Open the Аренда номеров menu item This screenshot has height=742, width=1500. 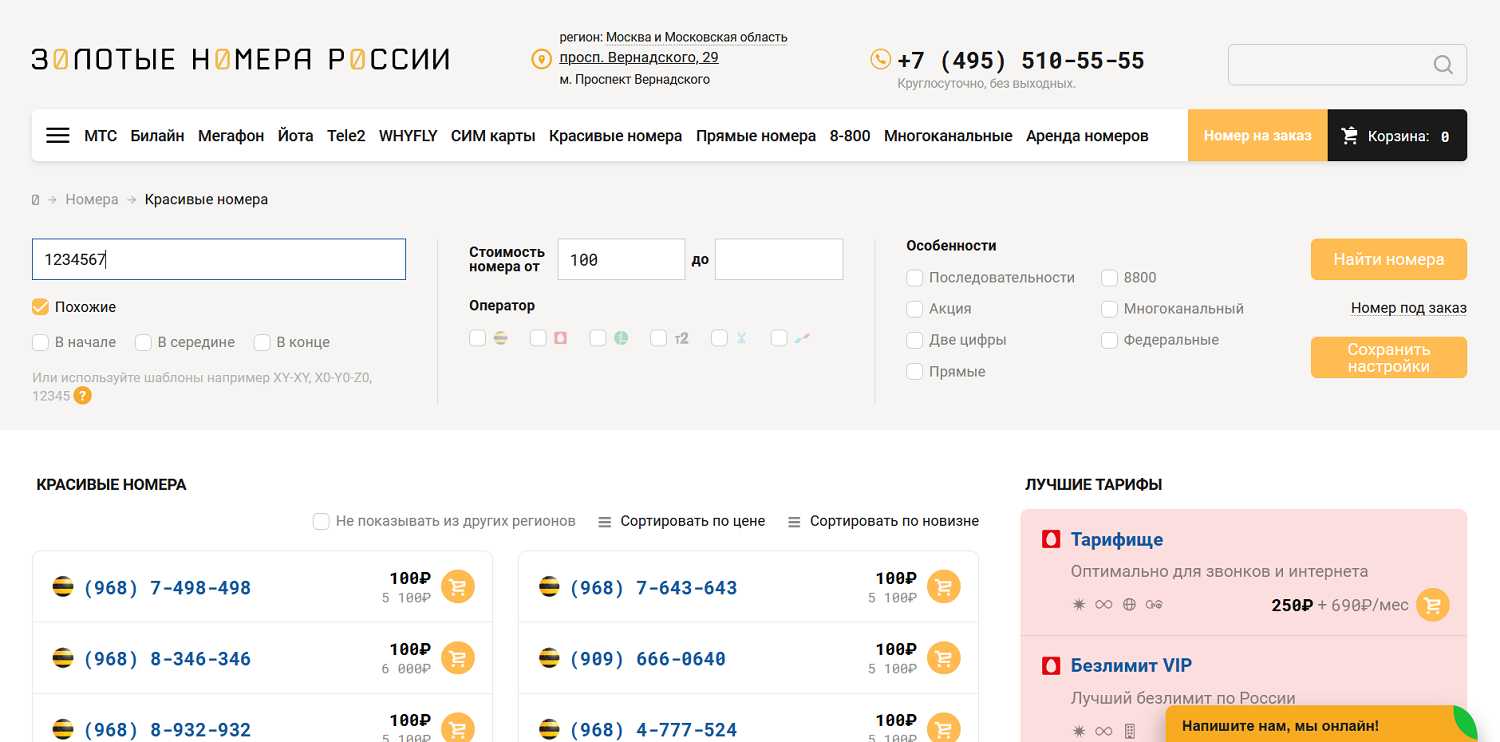(1087, 135)
